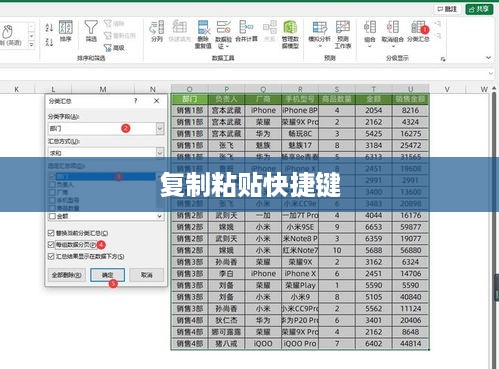Toggle 每组数据分页 checkbox
The image size is (499, 369).
[x=51, y=244]
